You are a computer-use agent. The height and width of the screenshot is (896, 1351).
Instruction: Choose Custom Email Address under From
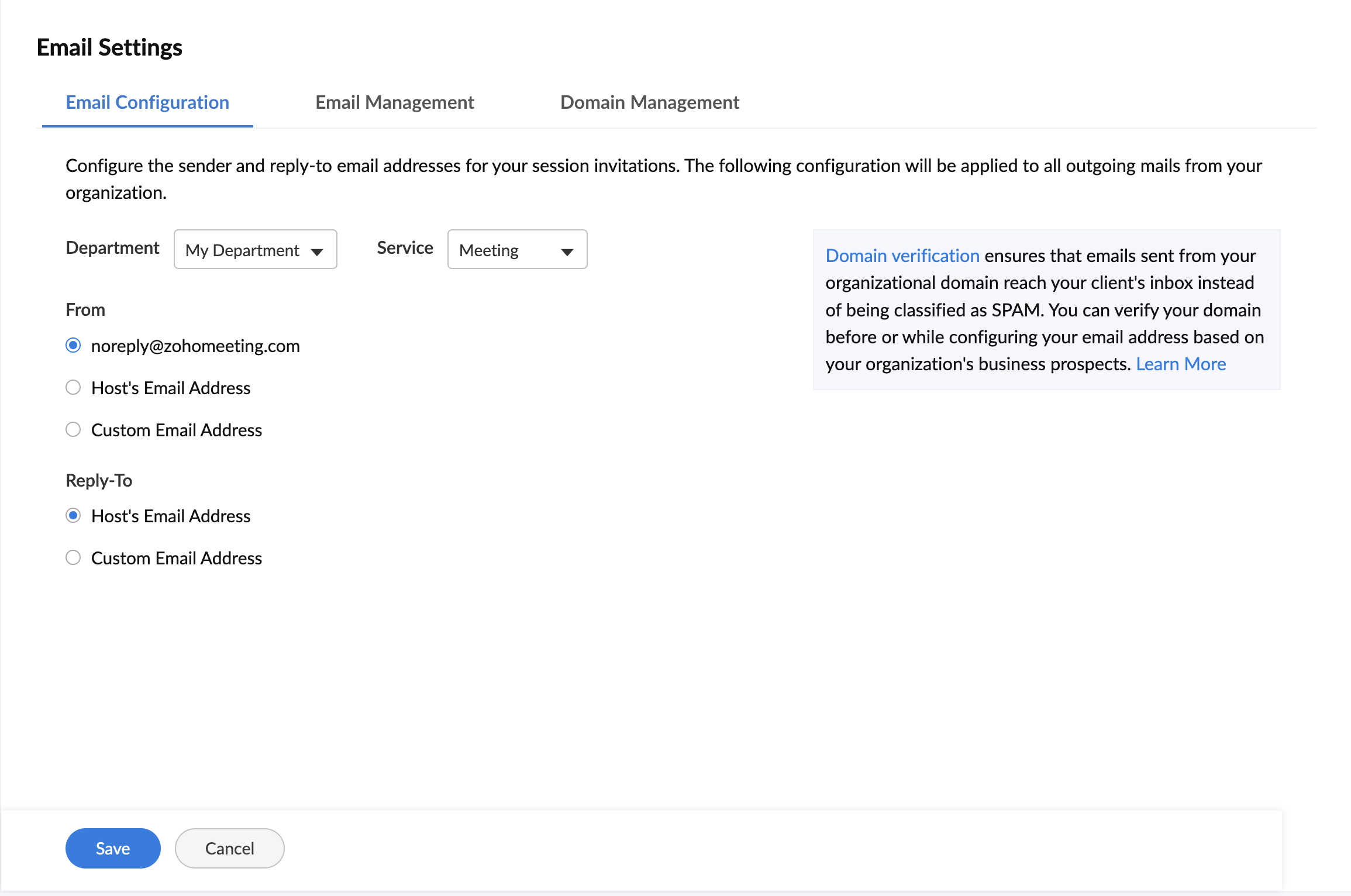73,430
